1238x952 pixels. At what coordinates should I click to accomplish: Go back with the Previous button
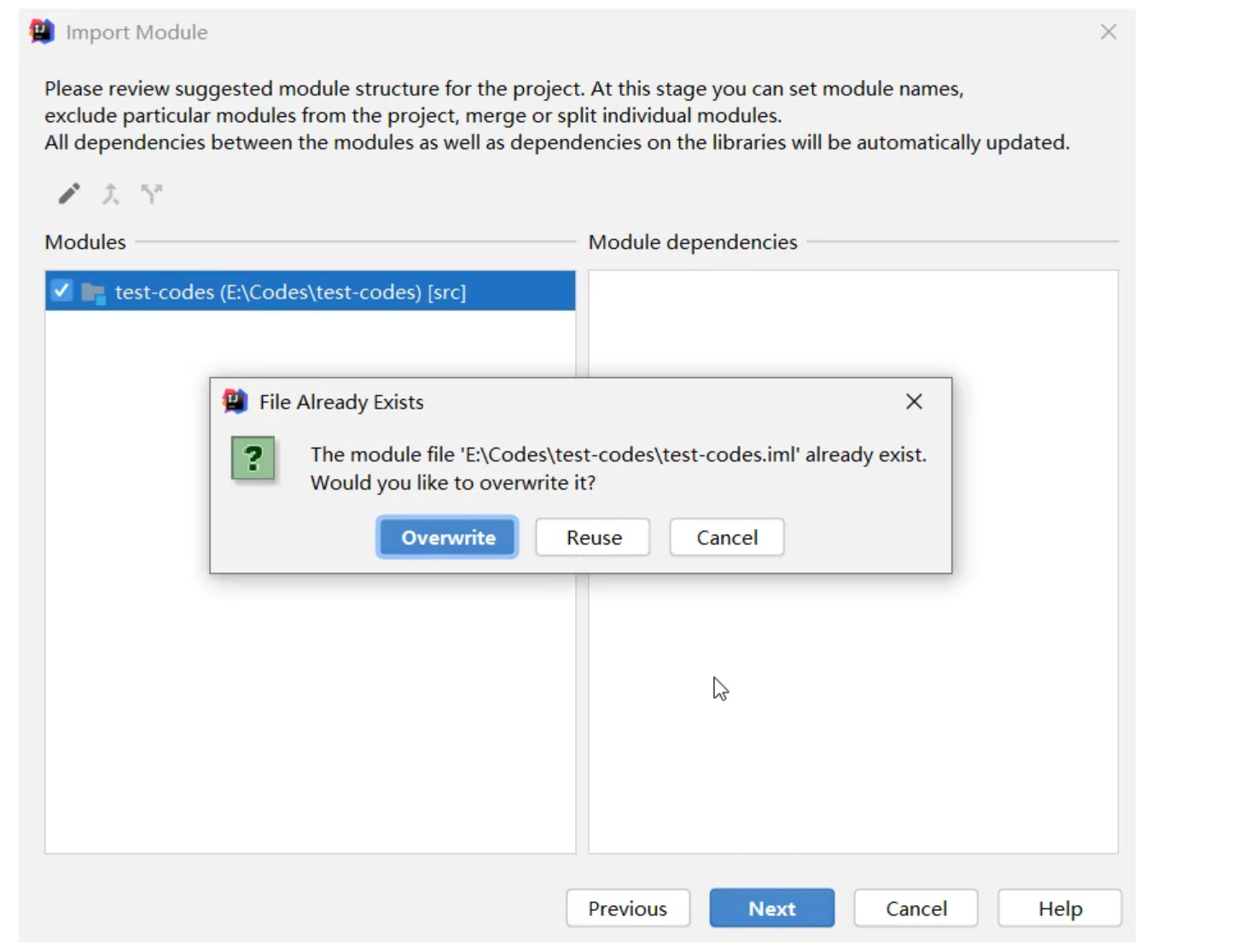tap(627, 908)
